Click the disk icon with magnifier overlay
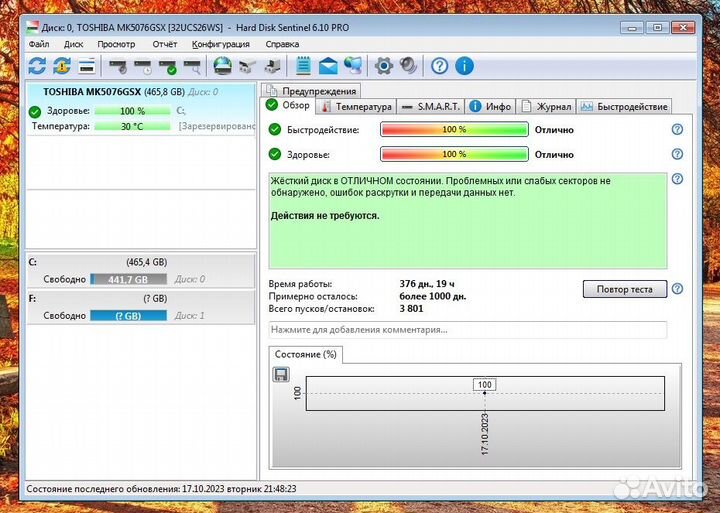The width and height of the screenshot is (720, 513). click(x=192, y=67)
